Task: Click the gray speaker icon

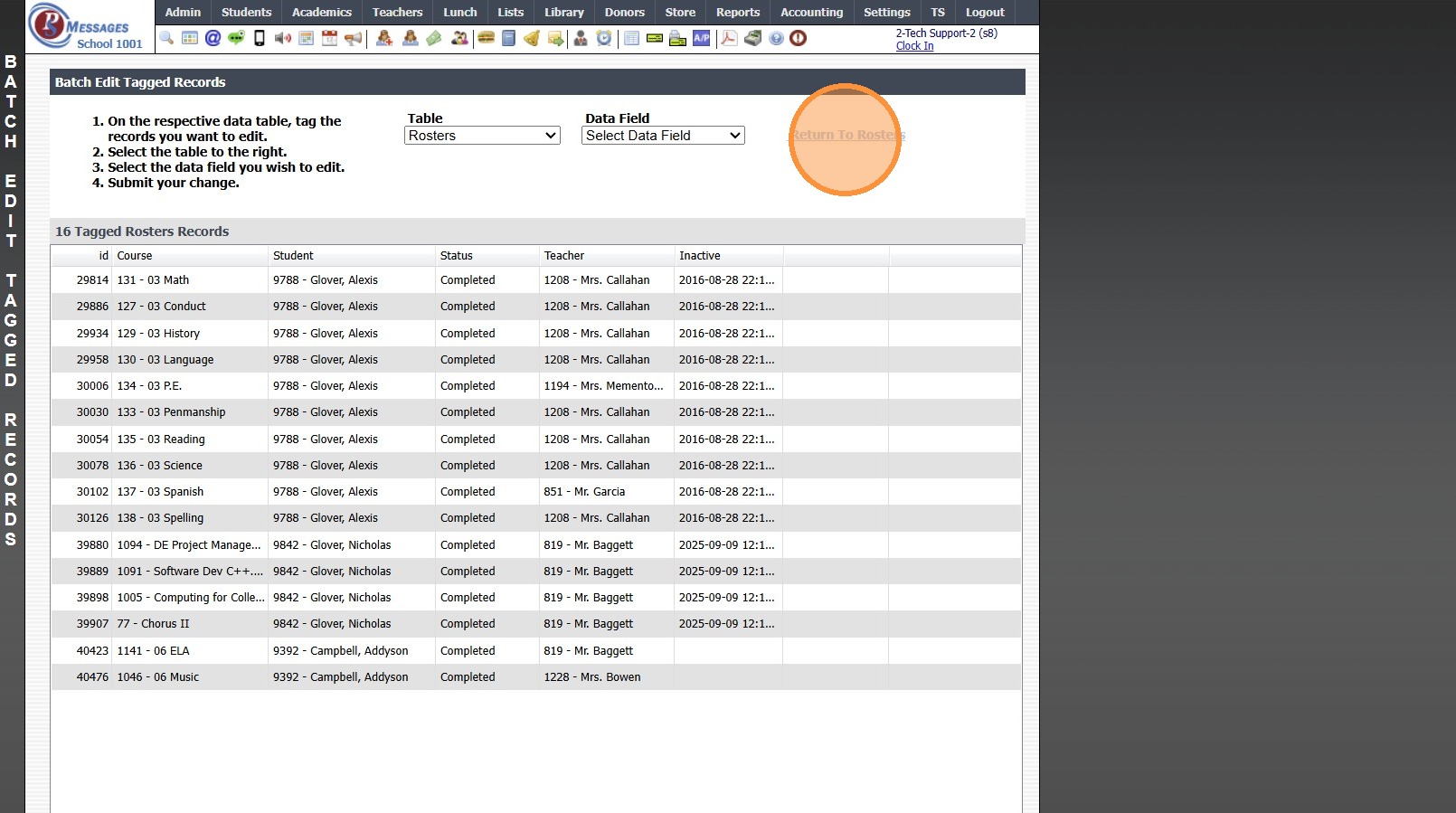Action: (x=283, y=38)
